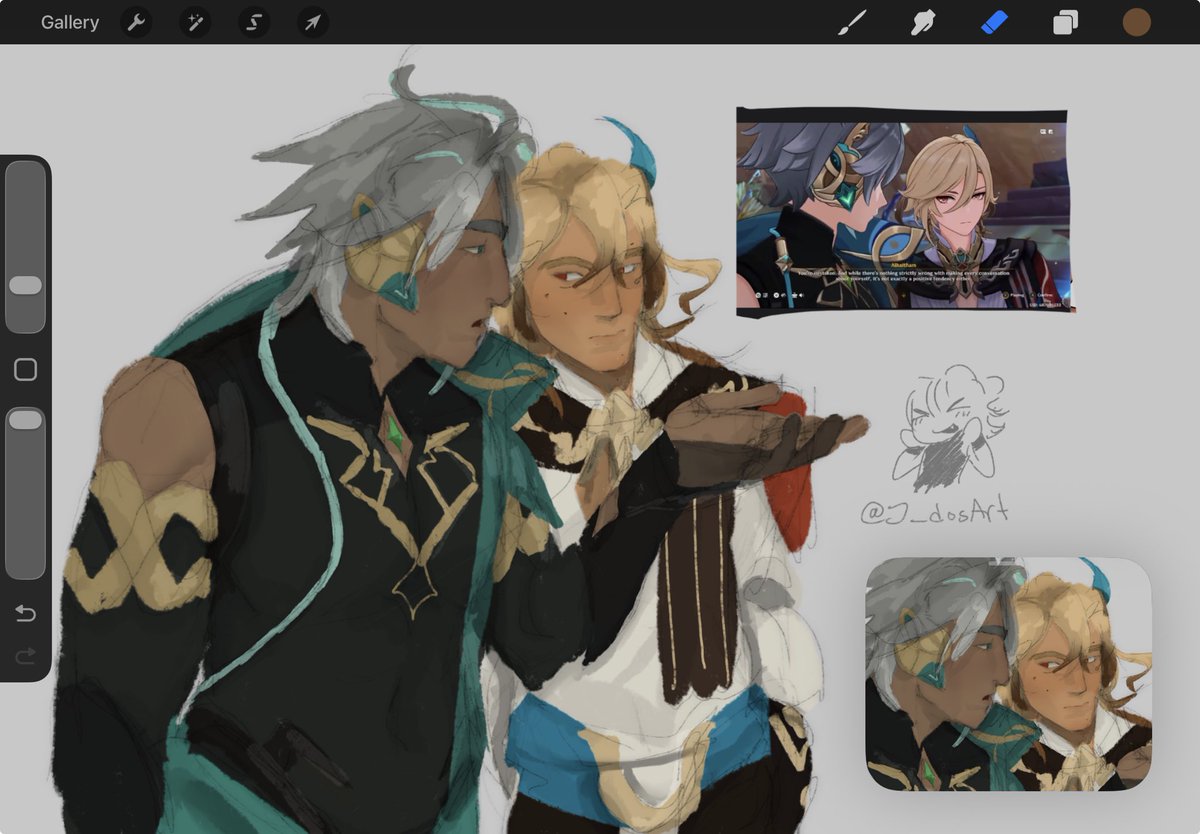Open the Actions wrench menu
Screen dimensions: 1200x834
click(x=136, y=22)
